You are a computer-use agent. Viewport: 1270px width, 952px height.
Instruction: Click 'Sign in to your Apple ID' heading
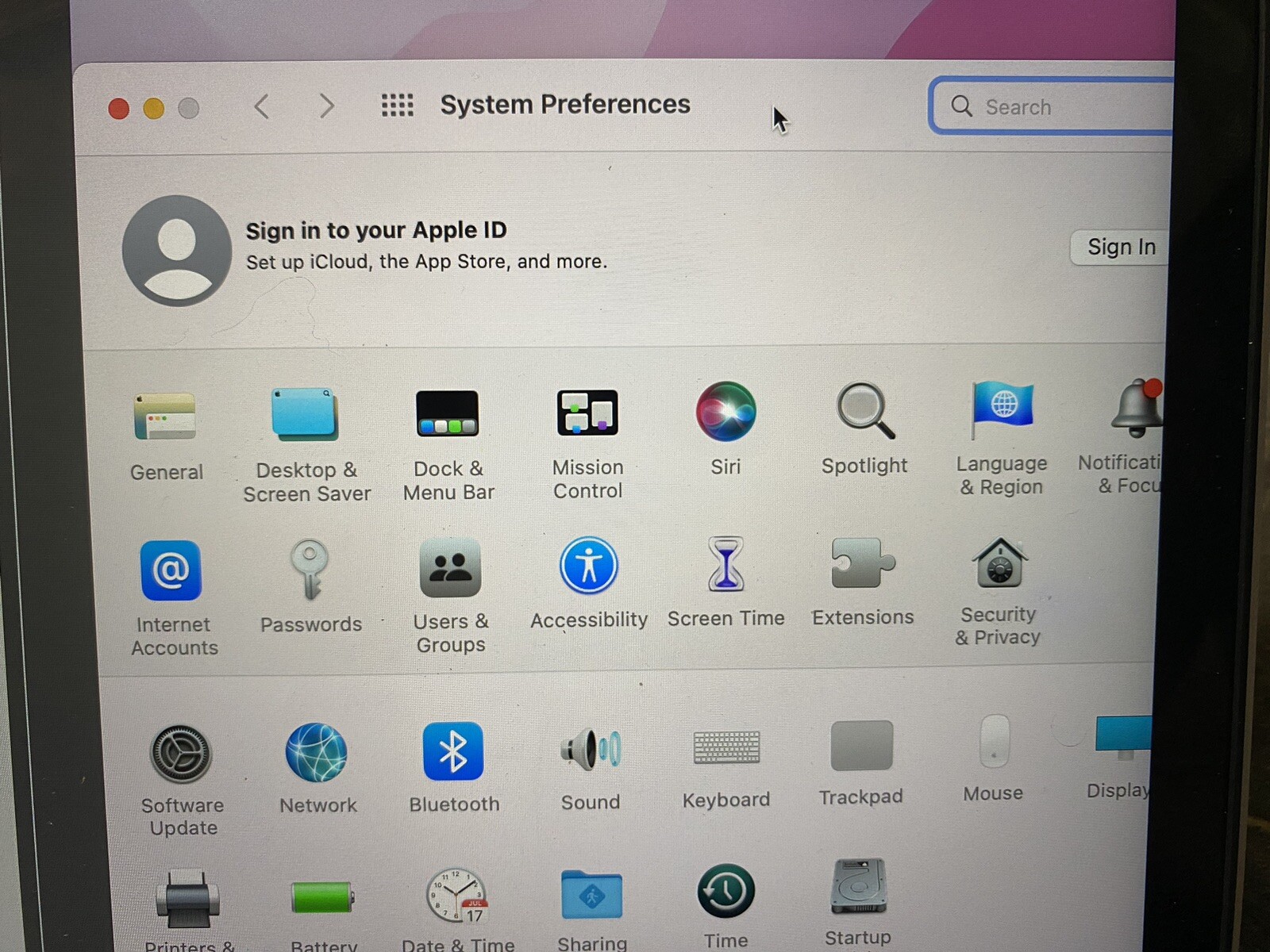tap(376, 231)
